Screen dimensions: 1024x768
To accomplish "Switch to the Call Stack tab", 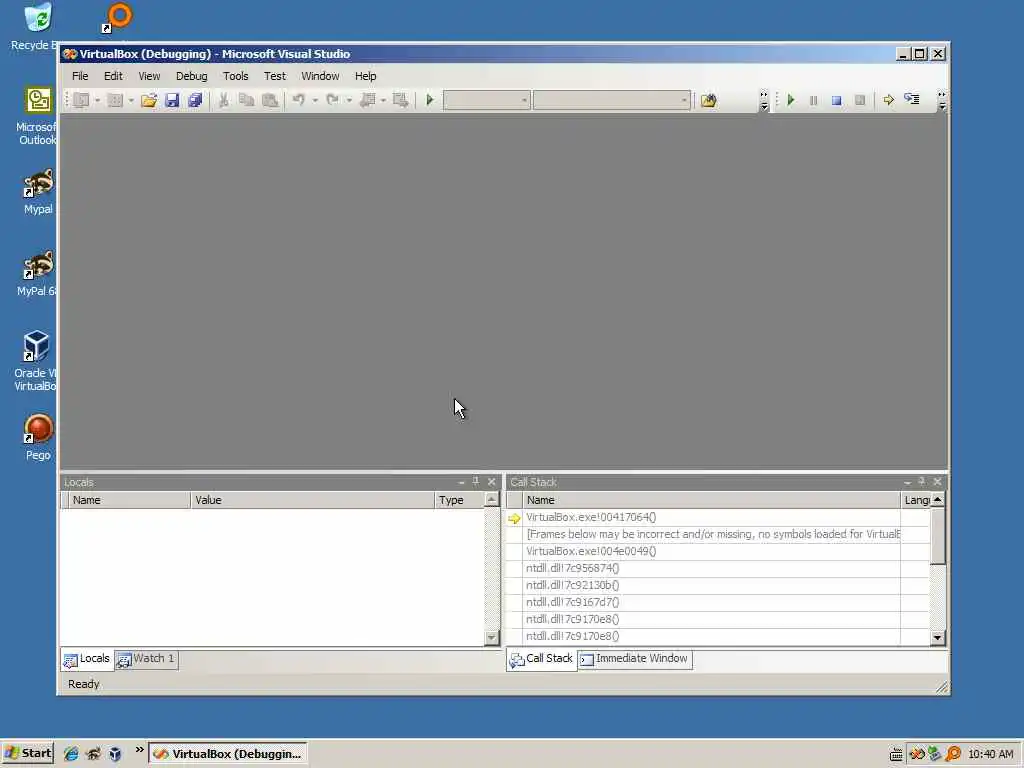I will pyautogui.click(x=541, y=659).
